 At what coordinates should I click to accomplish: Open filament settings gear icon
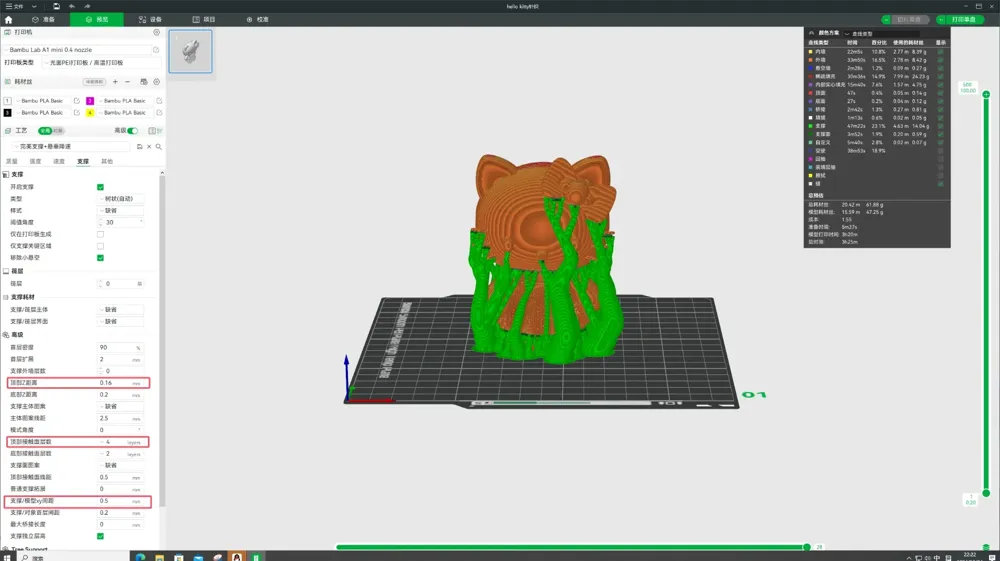(156, 82)
